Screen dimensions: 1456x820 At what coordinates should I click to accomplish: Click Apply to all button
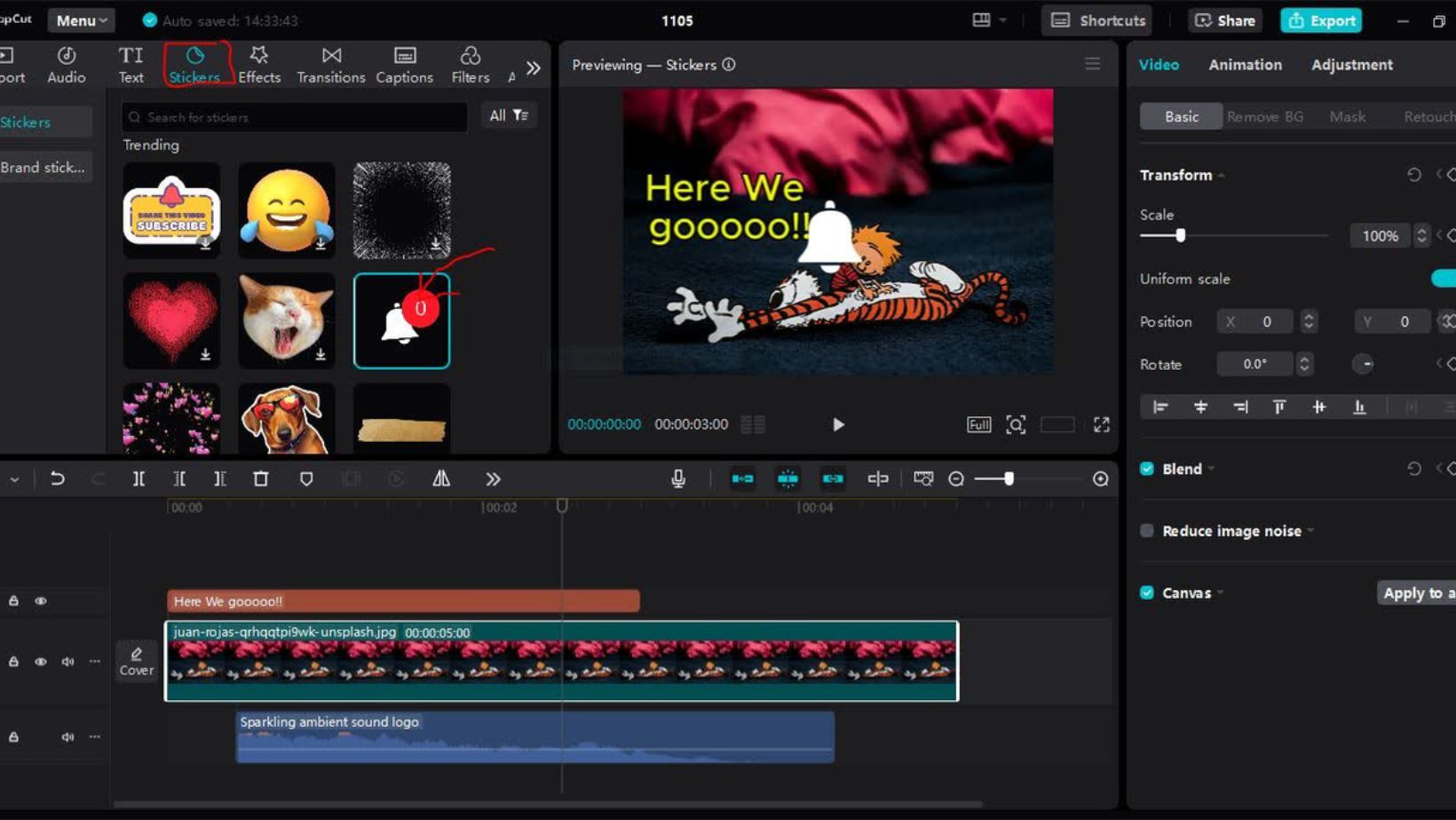coord(1417,593)
